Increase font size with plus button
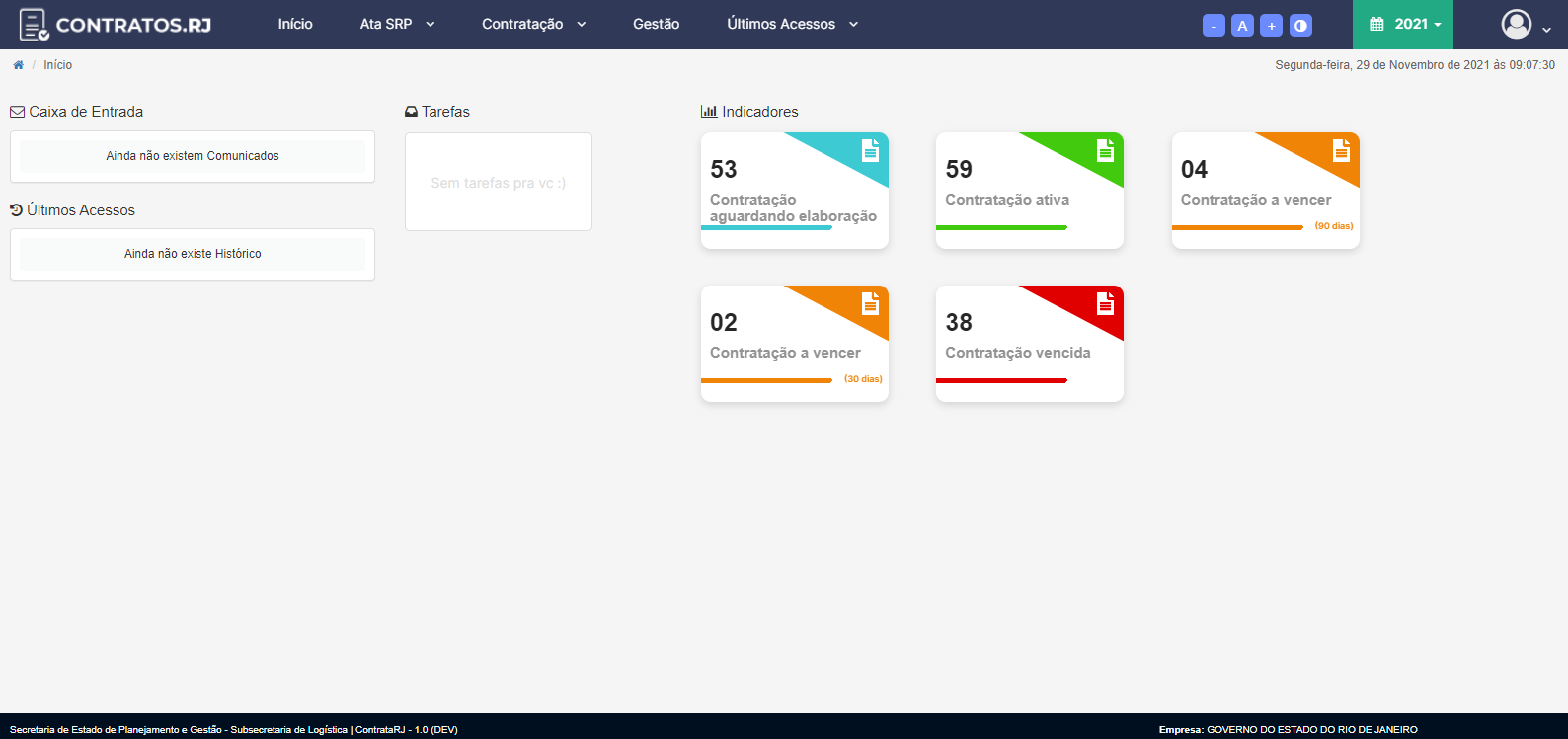Screen dimensions: 1568x739 click(x=1271, y=26)
